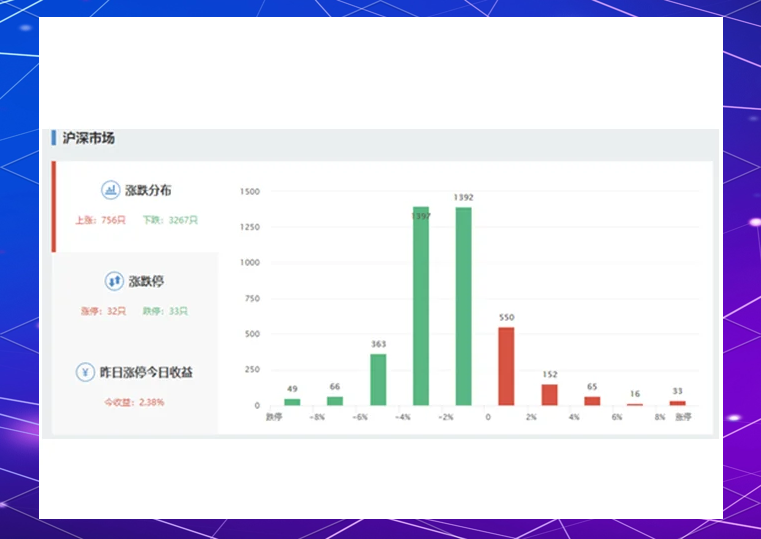
Task: Click the 跌停: 33只 text
Action: click(x=165, y=311)
